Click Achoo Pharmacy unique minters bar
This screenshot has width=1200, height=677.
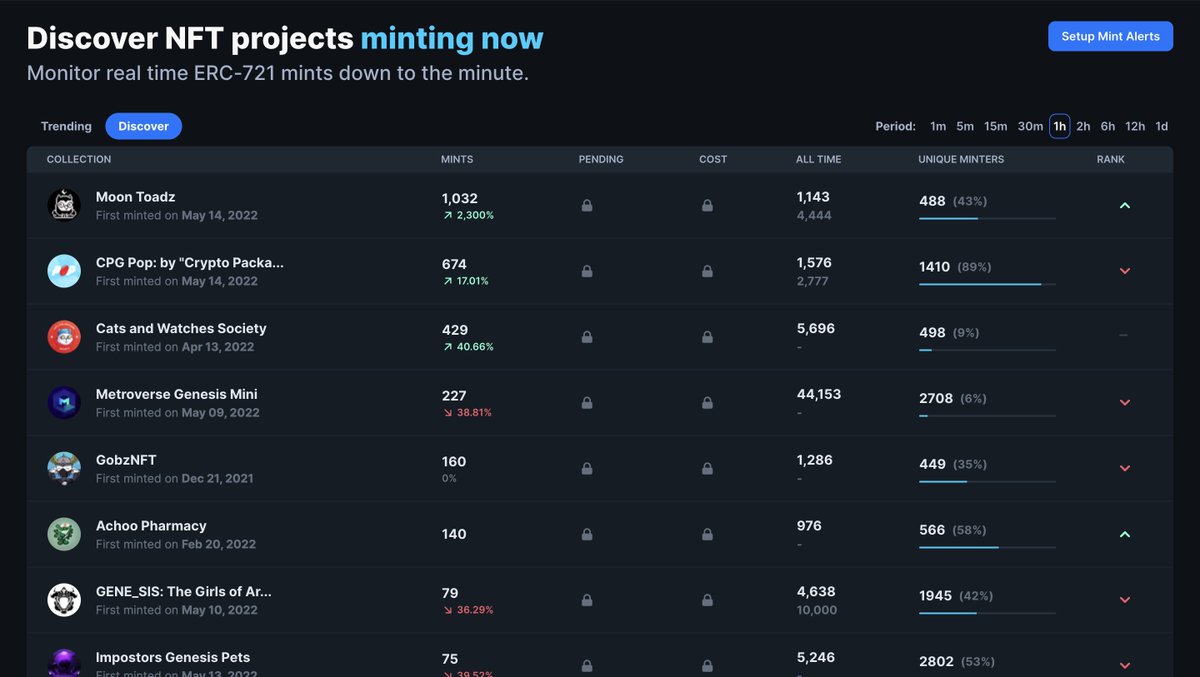pos(987,547)
